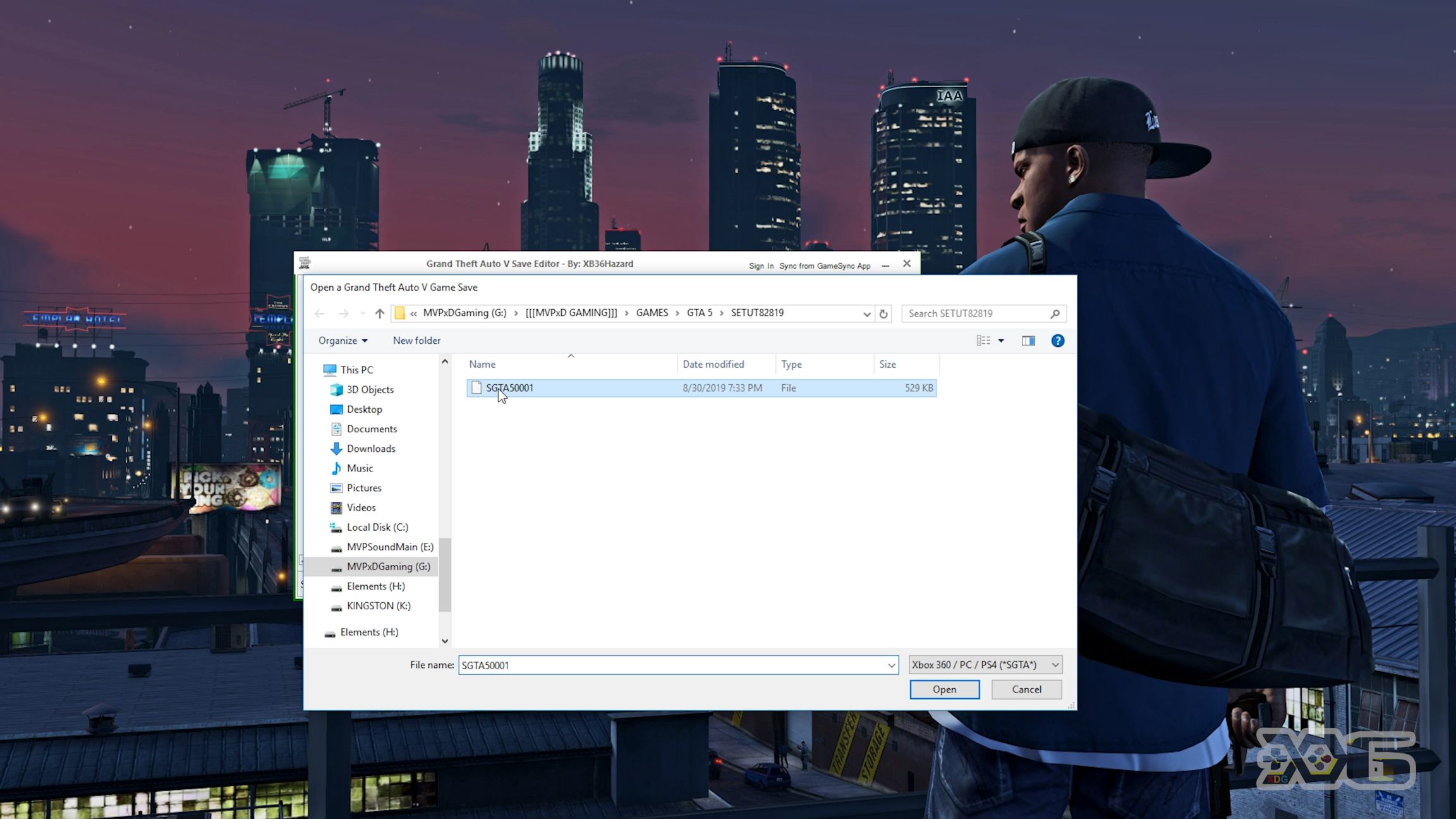This screenshot has width=1456, height=819.
Task: Go to GAMES breadcrumb folder
Action: 652,313
